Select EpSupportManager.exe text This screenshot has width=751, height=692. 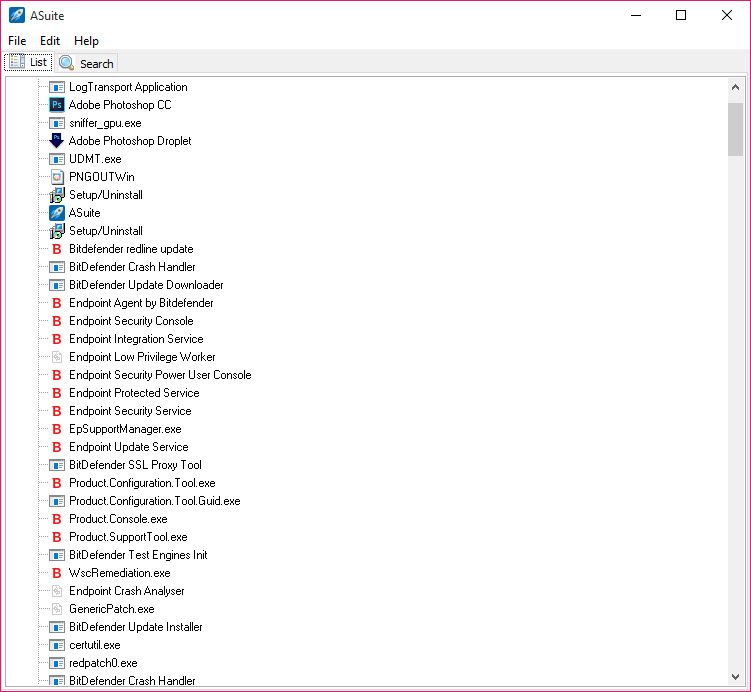coord(125,429)
